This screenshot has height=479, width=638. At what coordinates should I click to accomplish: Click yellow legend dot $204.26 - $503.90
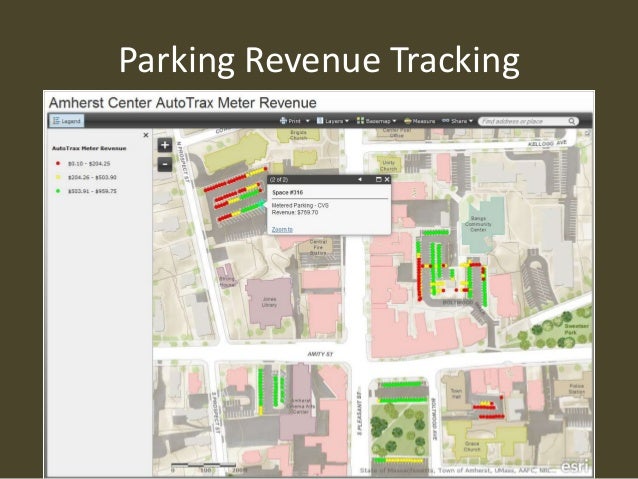(58, 177)
